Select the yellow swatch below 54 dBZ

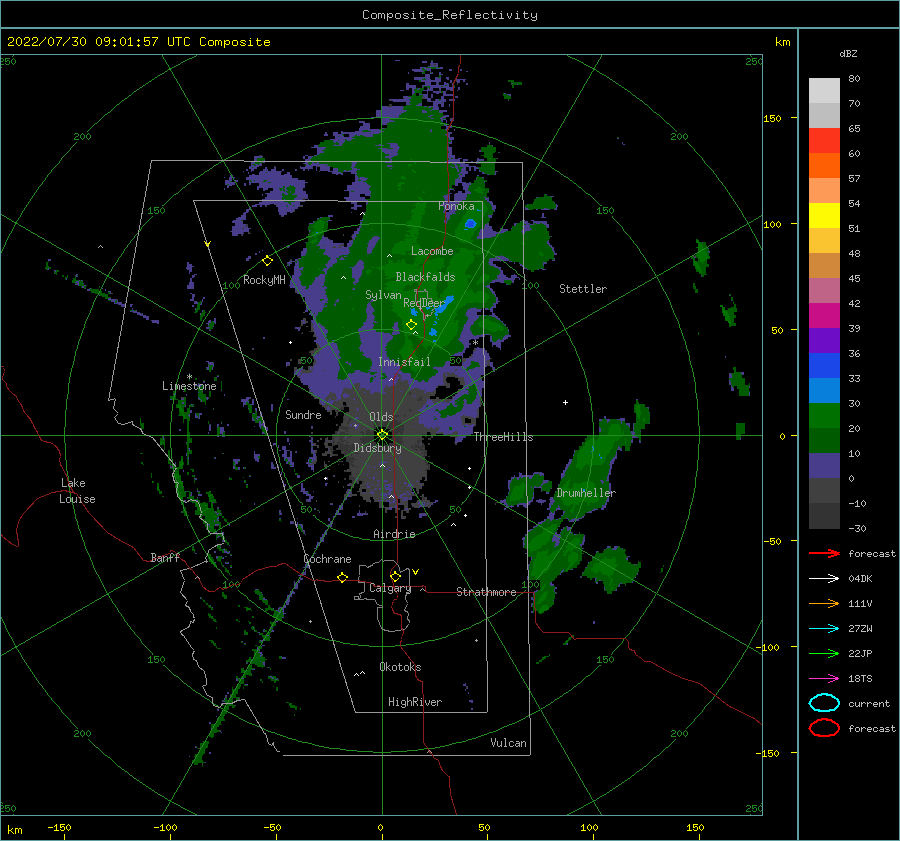click(824, 216)
